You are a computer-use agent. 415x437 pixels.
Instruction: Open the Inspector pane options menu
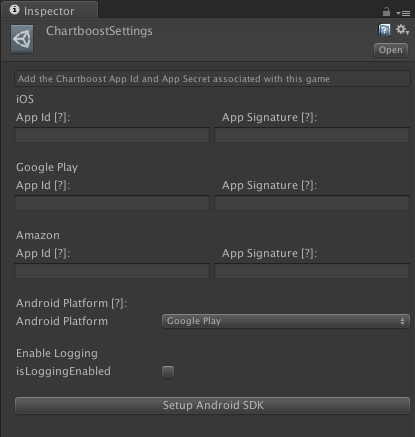click(403, 13)
